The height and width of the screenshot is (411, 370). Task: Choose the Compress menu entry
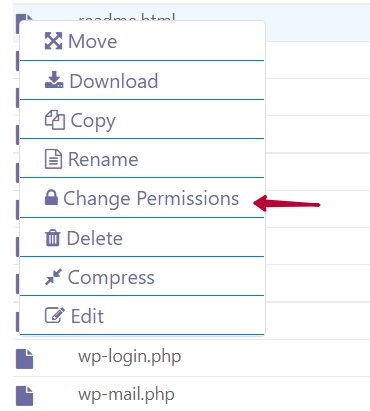(x=142, y=277)
